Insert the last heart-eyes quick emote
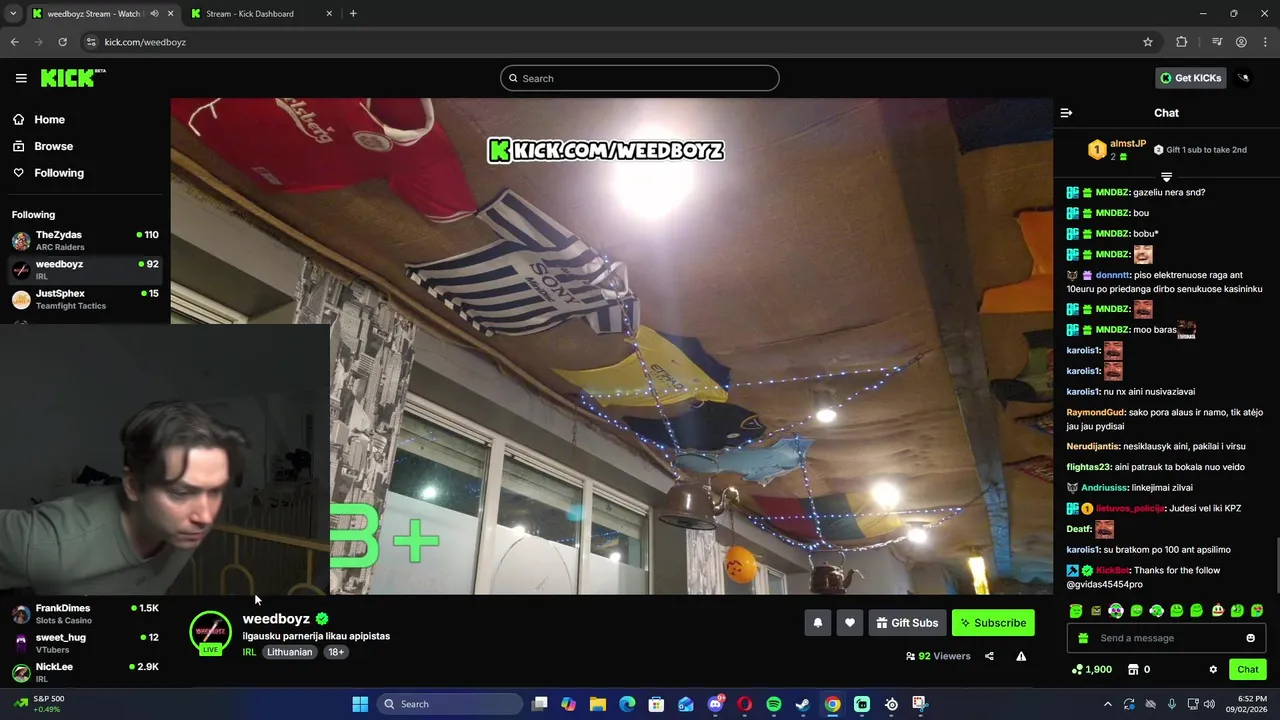This screenshot has width=1280, height=720. 1257,611
